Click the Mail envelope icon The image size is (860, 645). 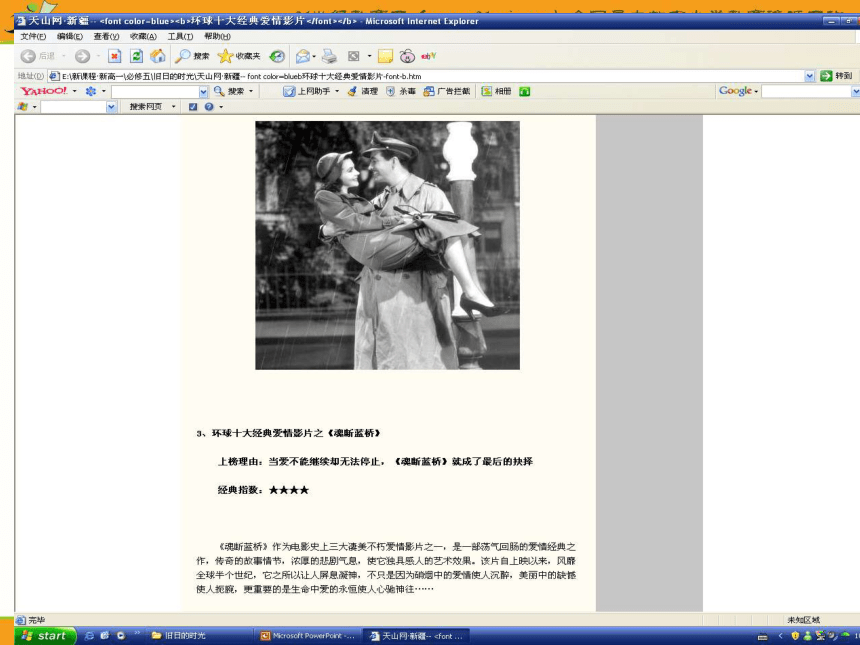pos(302,56)
